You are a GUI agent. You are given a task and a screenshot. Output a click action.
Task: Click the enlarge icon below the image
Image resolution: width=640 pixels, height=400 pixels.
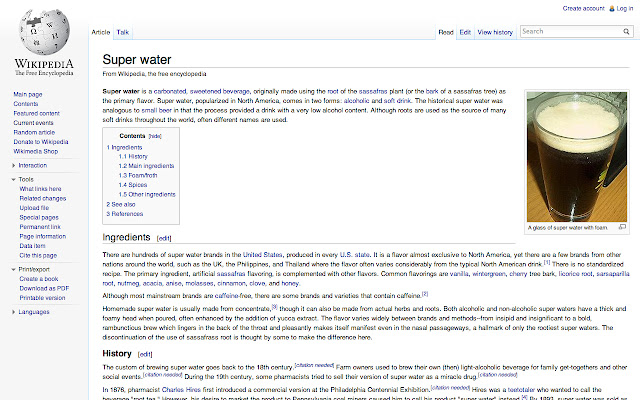pos(622,227)
